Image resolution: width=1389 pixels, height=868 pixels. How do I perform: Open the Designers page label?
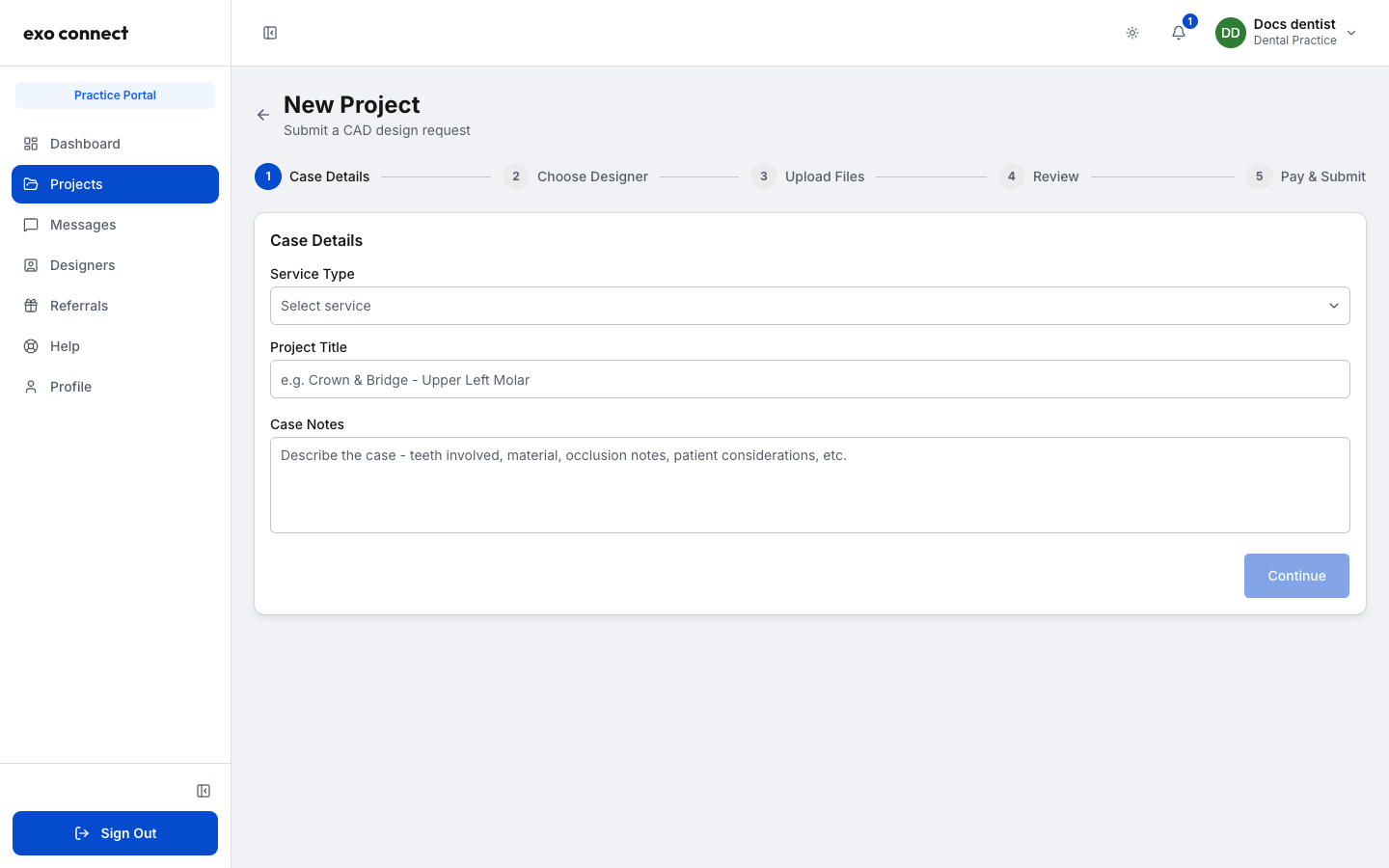[82, 265]
